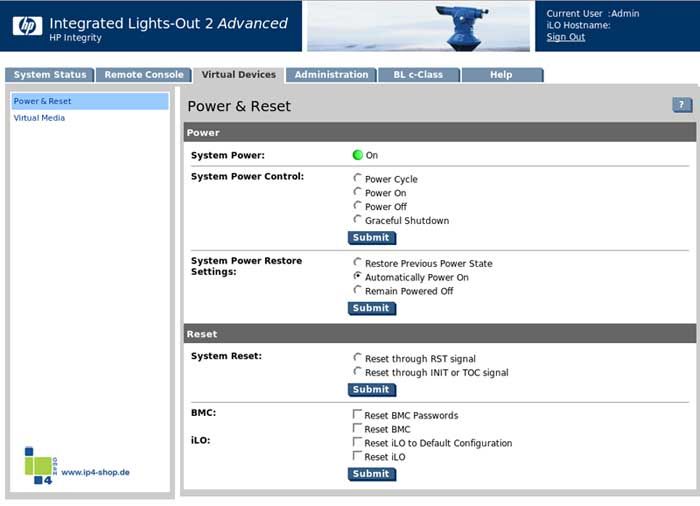Screen dimensions: 700x506
Task: Click the 'BMC:' label
Action: [x=204, y=413]
